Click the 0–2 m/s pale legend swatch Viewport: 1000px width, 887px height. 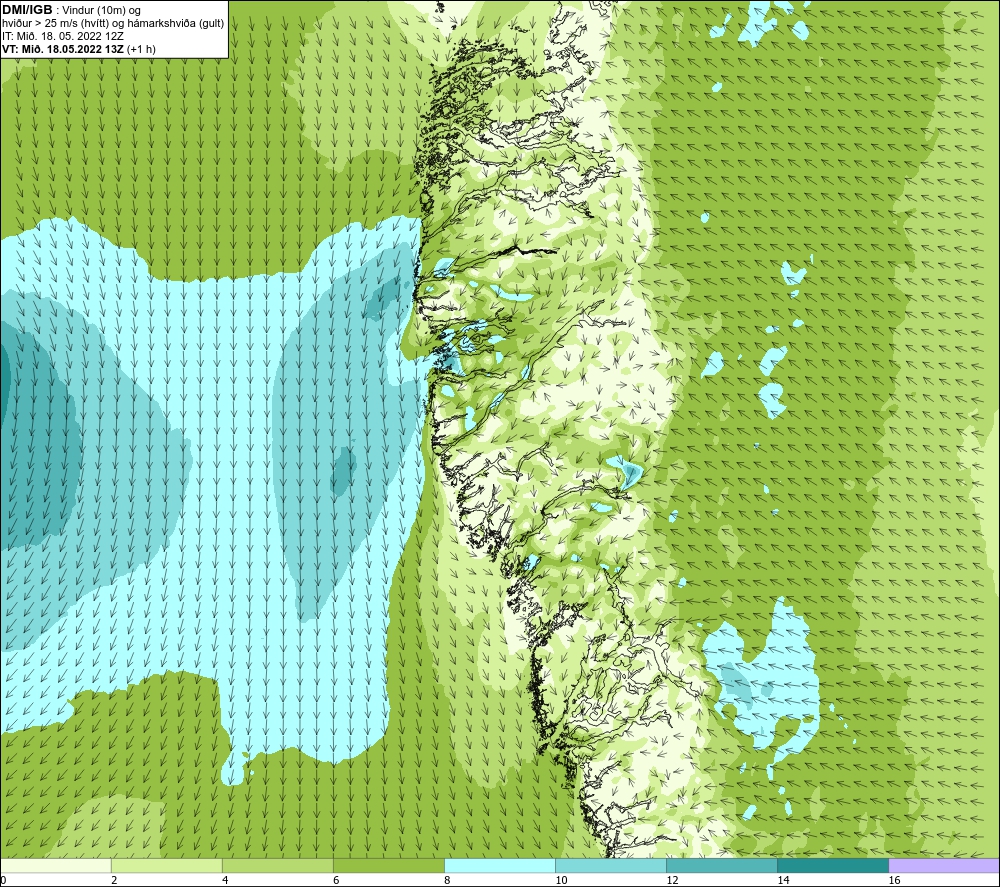(x=55, y=865)
